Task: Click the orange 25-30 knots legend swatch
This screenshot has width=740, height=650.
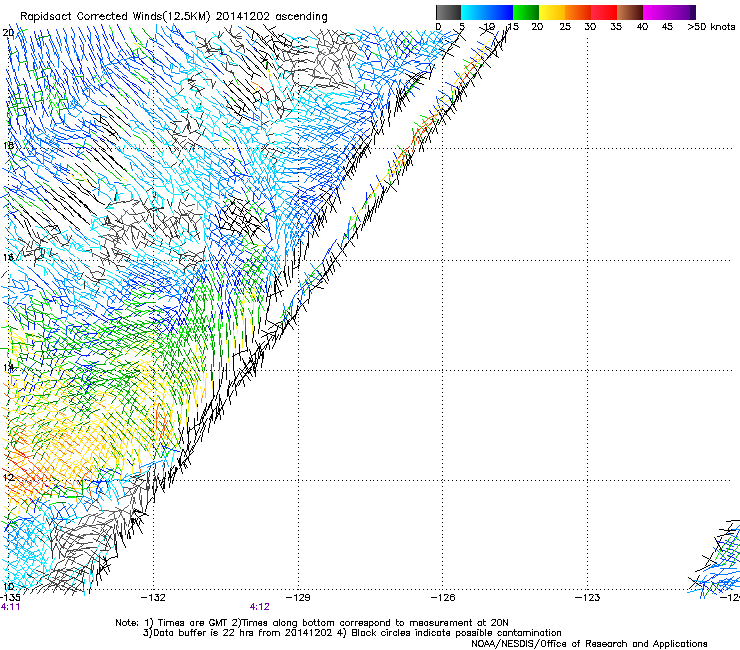Action: click(x=578, y=12)
